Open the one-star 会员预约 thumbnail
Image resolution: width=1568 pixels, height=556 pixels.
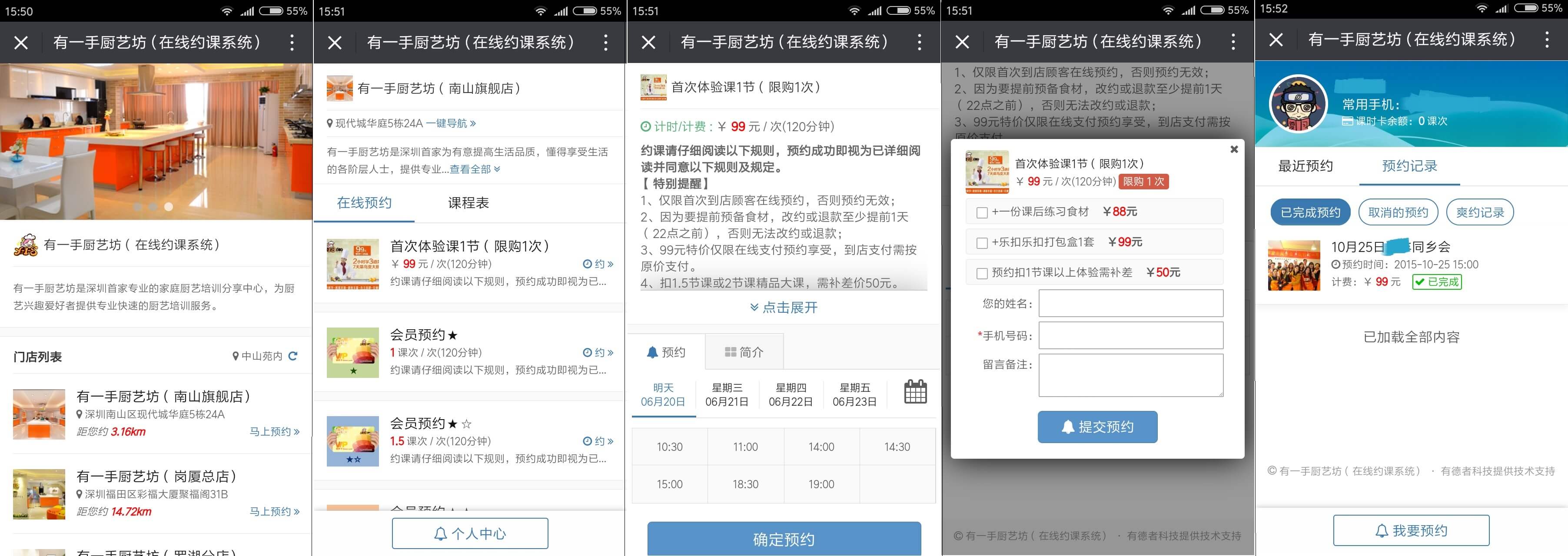coord(352,353)
